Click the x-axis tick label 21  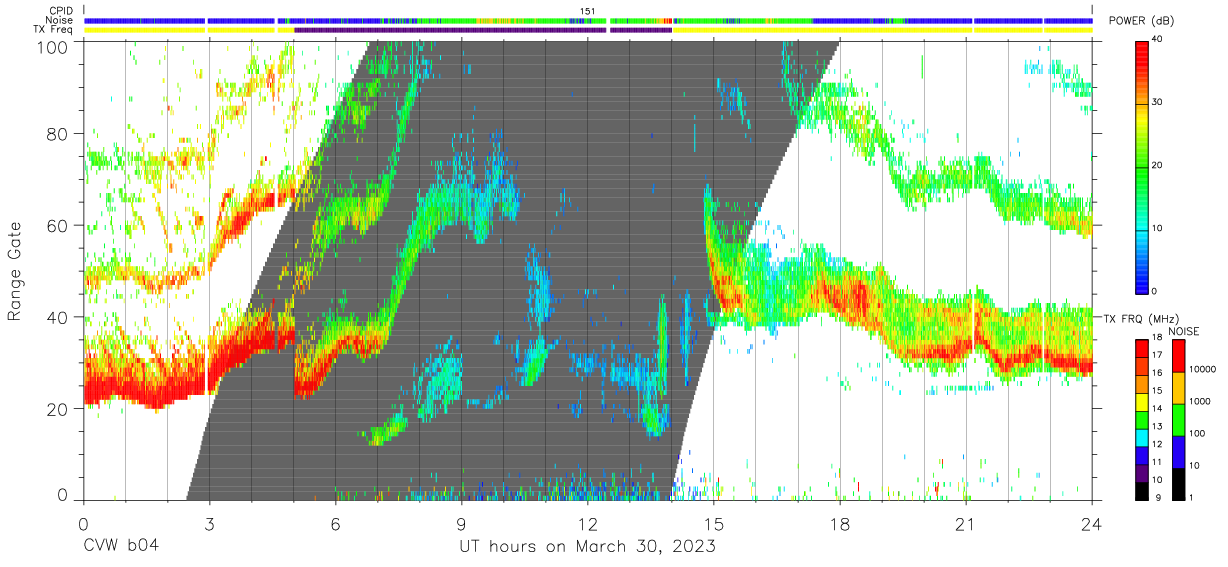pos(966,523)
